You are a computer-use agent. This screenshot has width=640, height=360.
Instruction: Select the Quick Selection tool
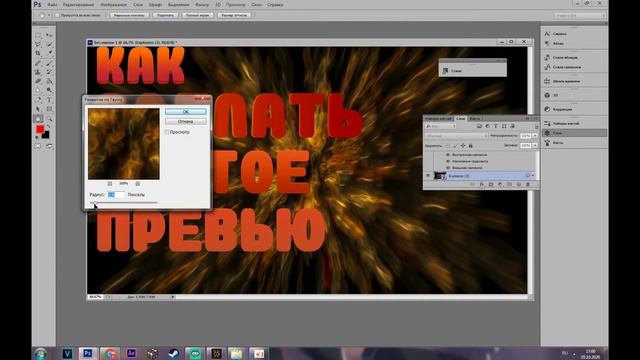49,44
